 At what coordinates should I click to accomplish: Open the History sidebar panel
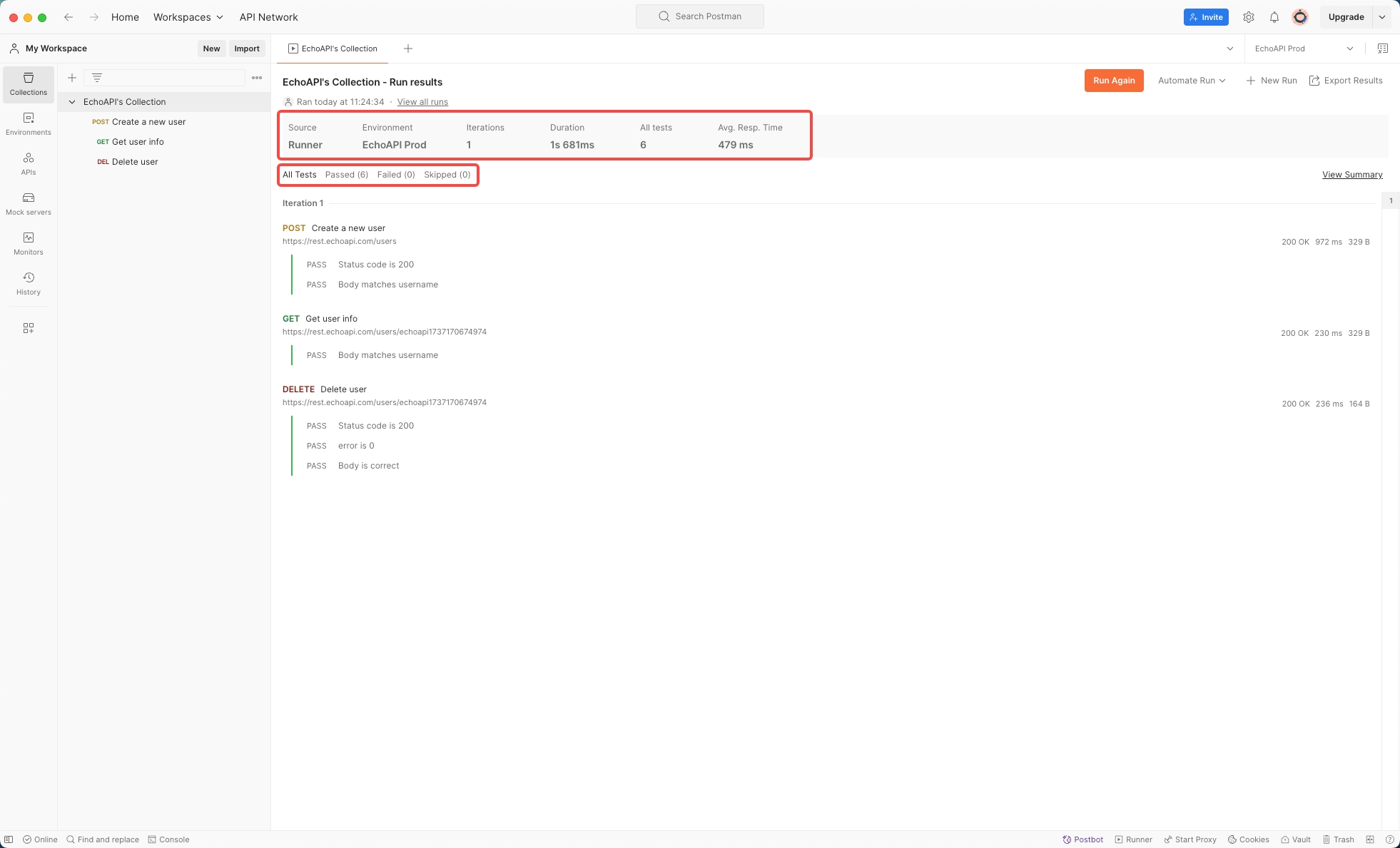tap(29, 284)
